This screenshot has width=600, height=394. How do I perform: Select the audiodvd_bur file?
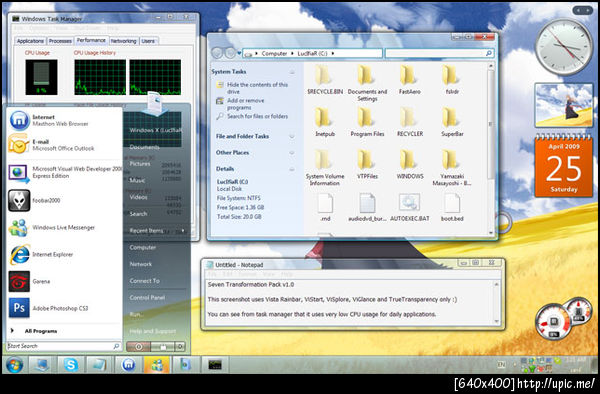pos(367,207)
